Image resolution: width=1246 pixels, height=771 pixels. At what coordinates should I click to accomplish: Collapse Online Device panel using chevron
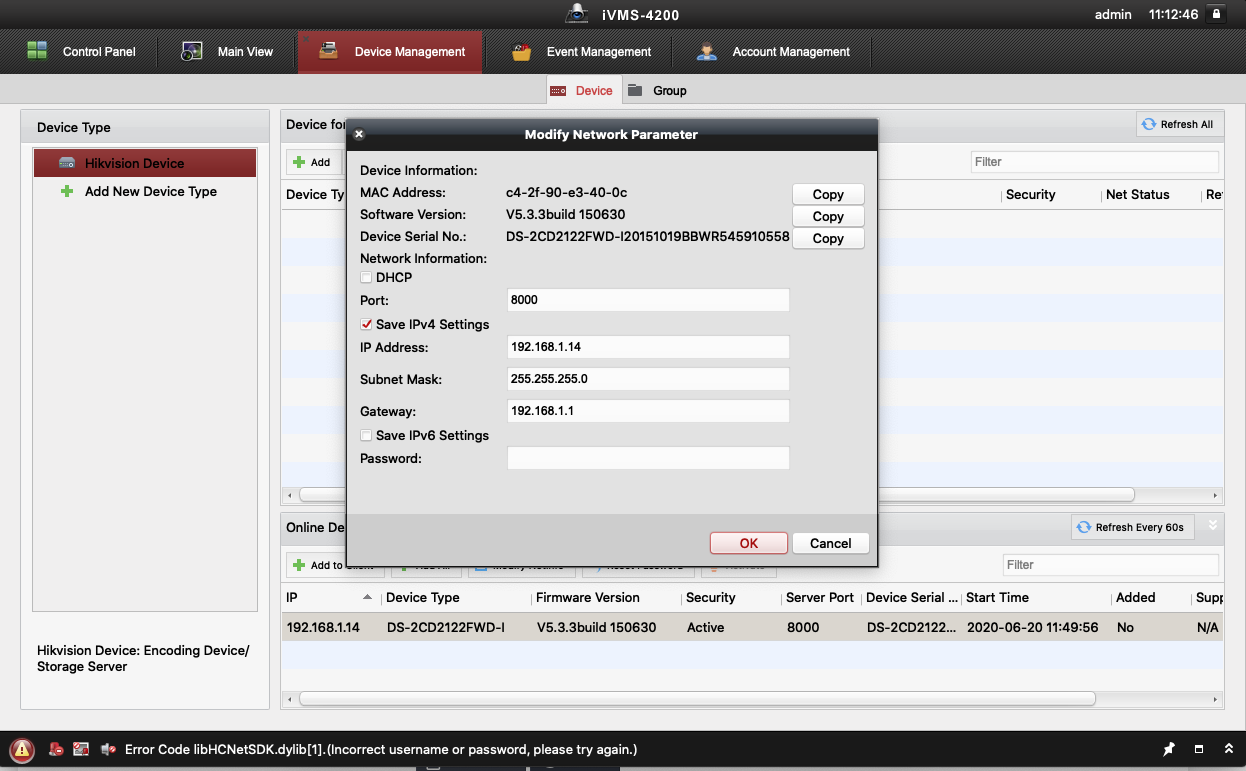coord(1213,526)
